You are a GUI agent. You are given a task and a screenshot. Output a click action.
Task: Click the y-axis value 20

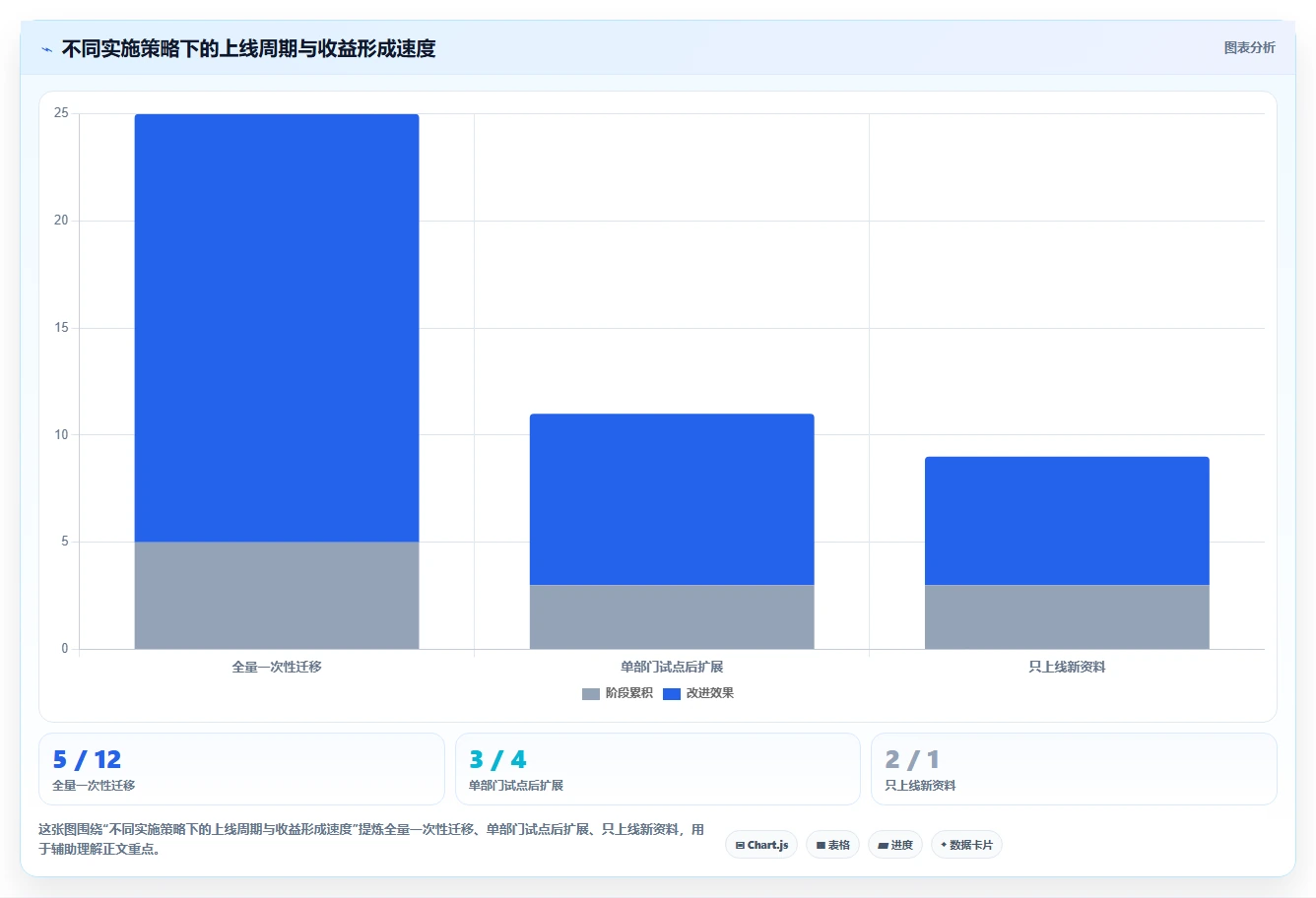coord(62,221)
